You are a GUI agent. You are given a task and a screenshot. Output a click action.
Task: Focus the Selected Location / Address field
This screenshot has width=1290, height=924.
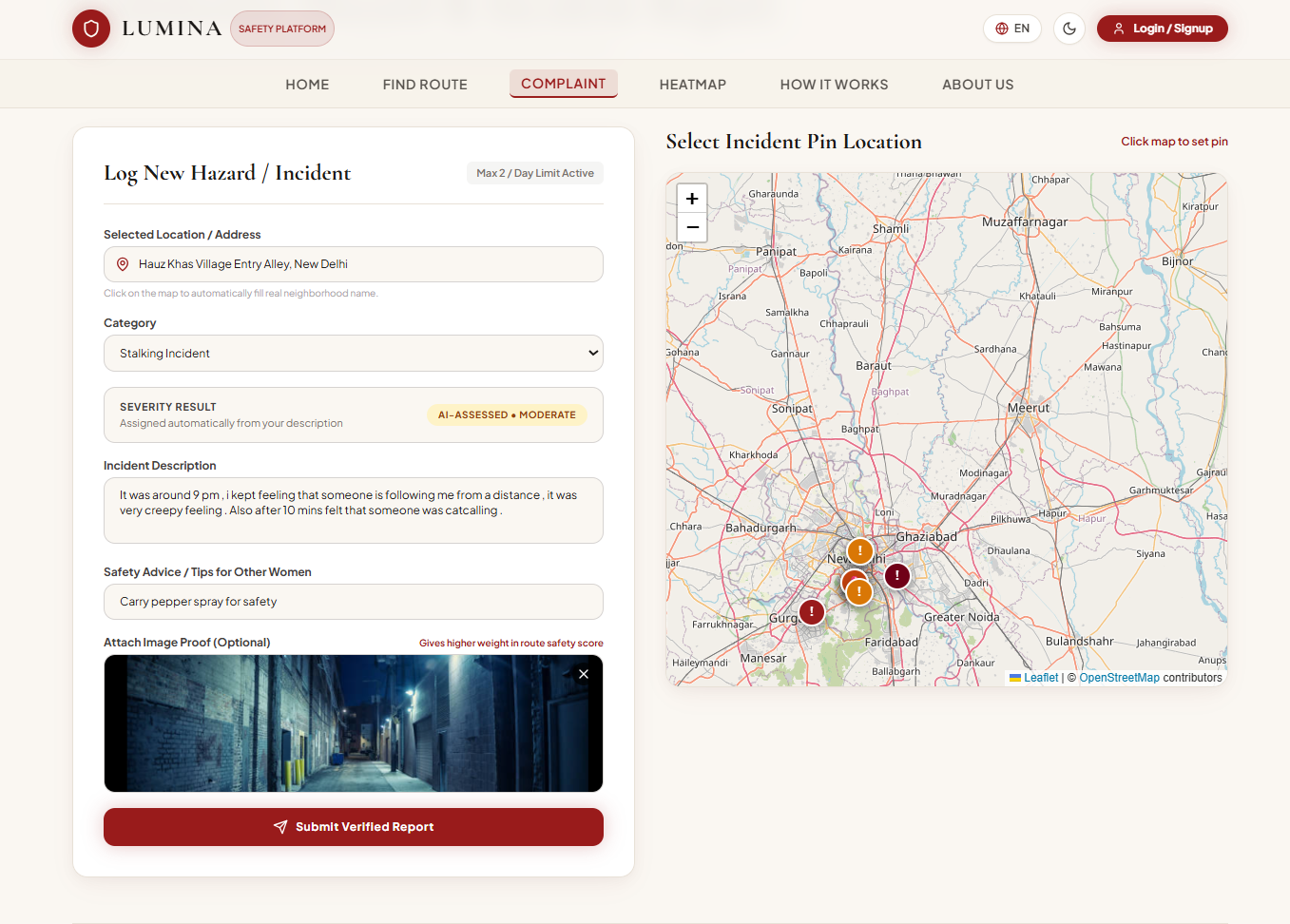[354, 264]
